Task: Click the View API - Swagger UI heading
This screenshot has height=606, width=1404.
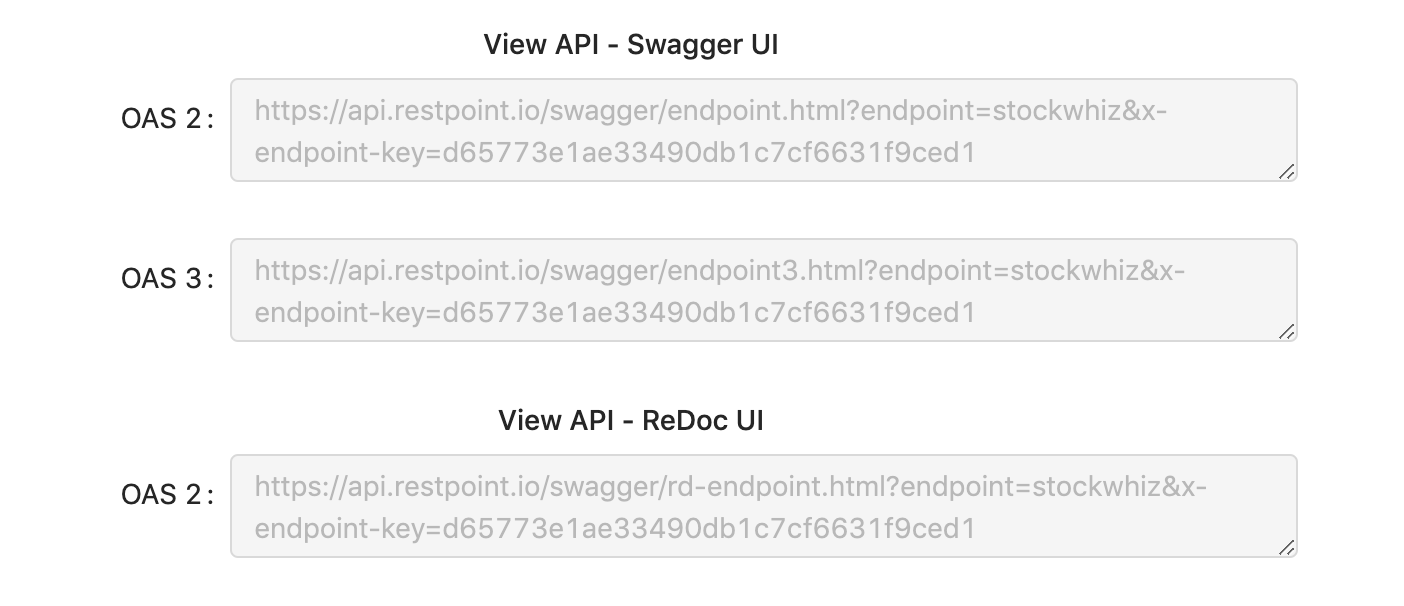Action: tap(631, 44)
